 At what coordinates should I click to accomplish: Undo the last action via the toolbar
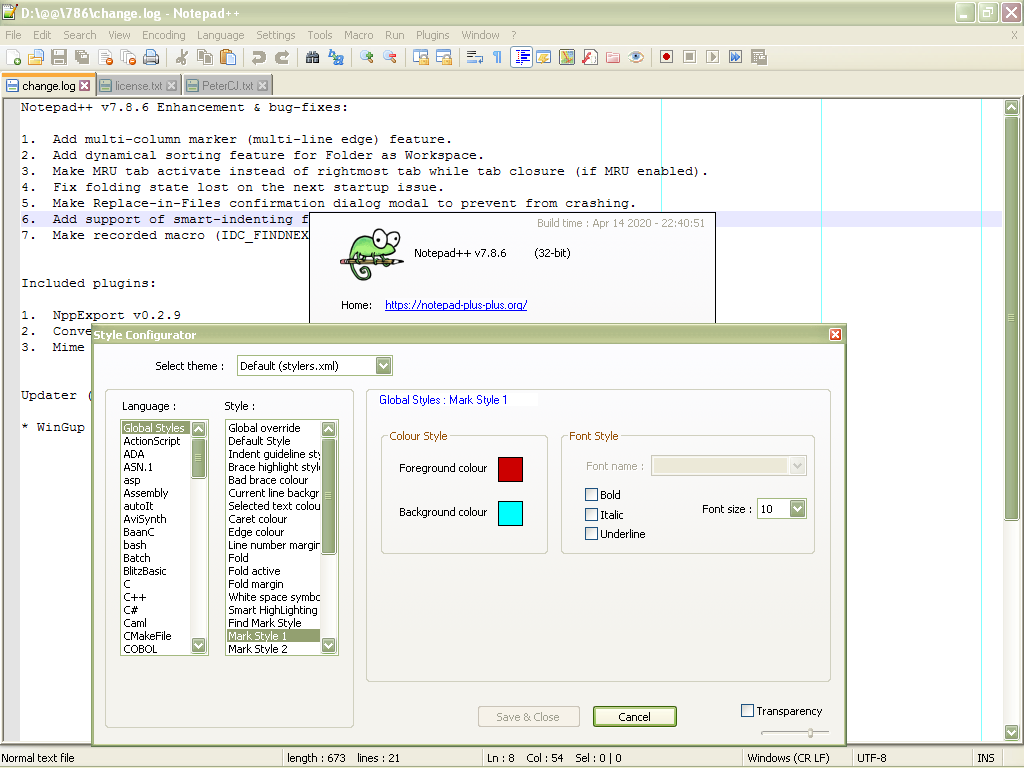click(259, 57)
